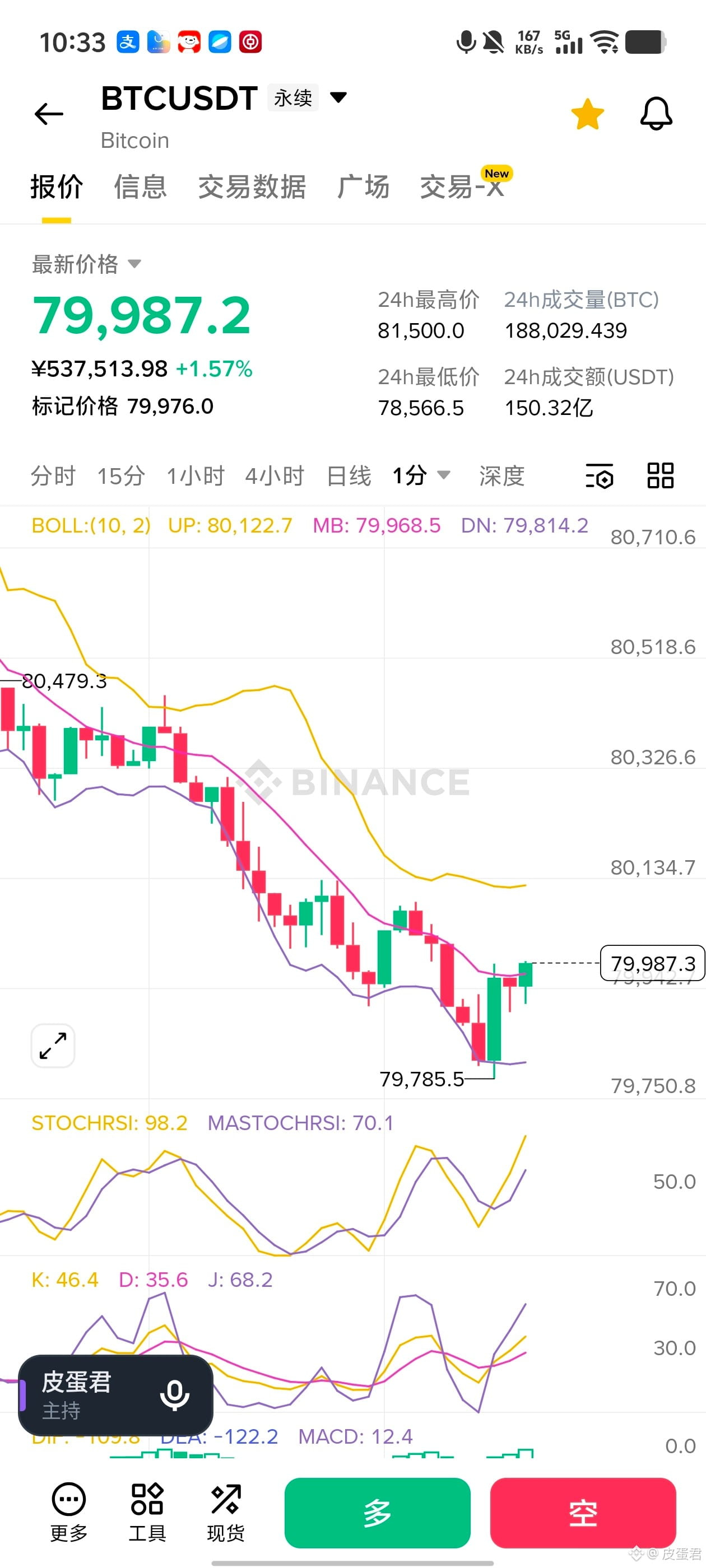Tap the microphone indicator in status bar
Screen dimensions: 706x1568
(466, 42)
